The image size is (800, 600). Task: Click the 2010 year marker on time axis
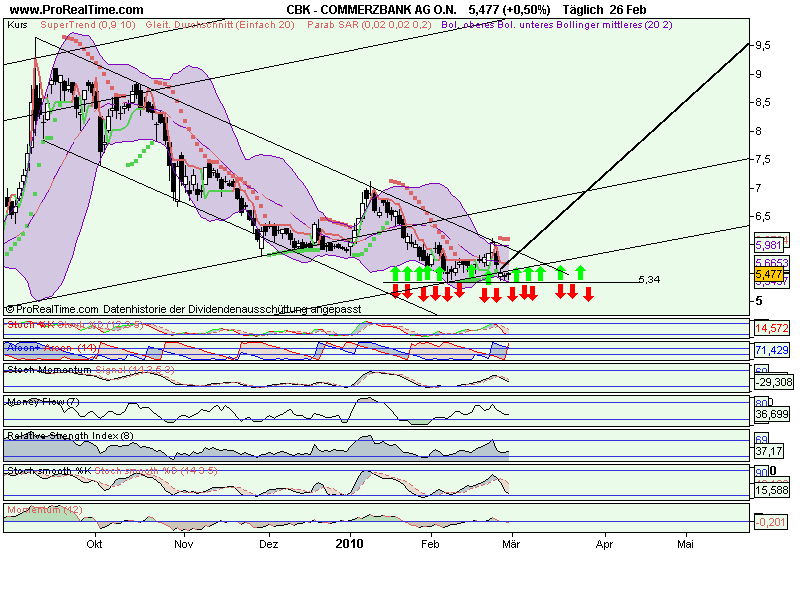point(349,544)
